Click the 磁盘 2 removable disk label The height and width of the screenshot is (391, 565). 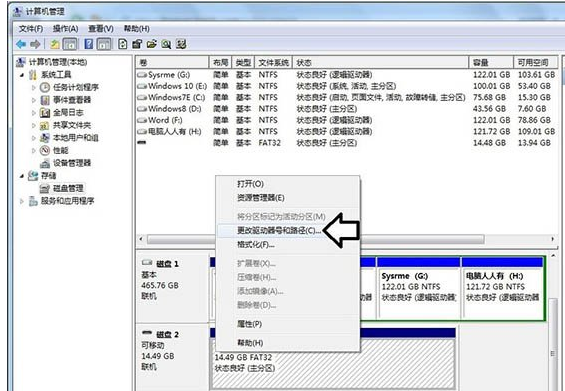pyautogui.click(x=168, y=334)
